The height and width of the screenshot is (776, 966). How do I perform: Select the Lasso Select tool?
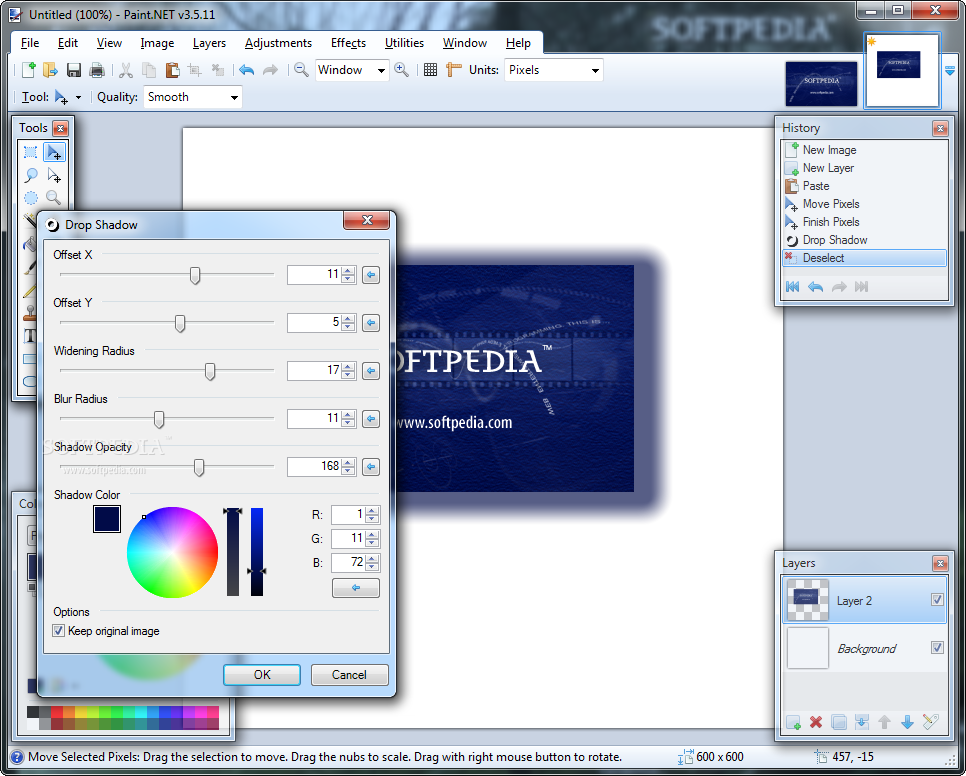coord(31,176)
